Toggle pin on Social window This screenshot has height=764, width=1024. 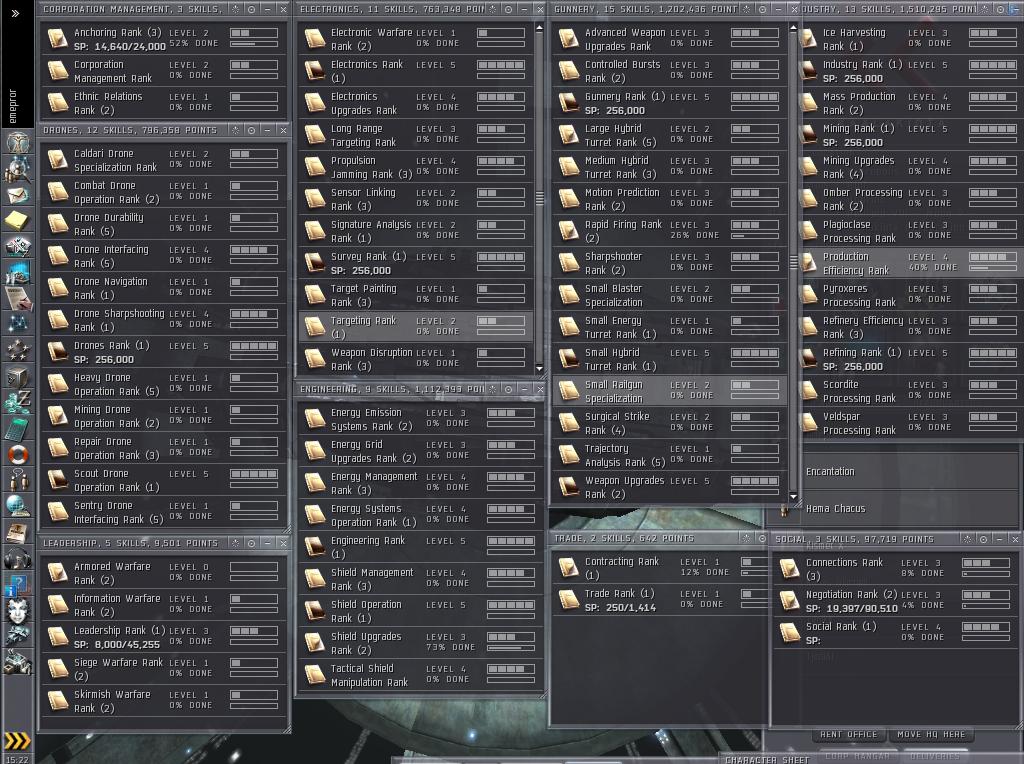[984, 539]
